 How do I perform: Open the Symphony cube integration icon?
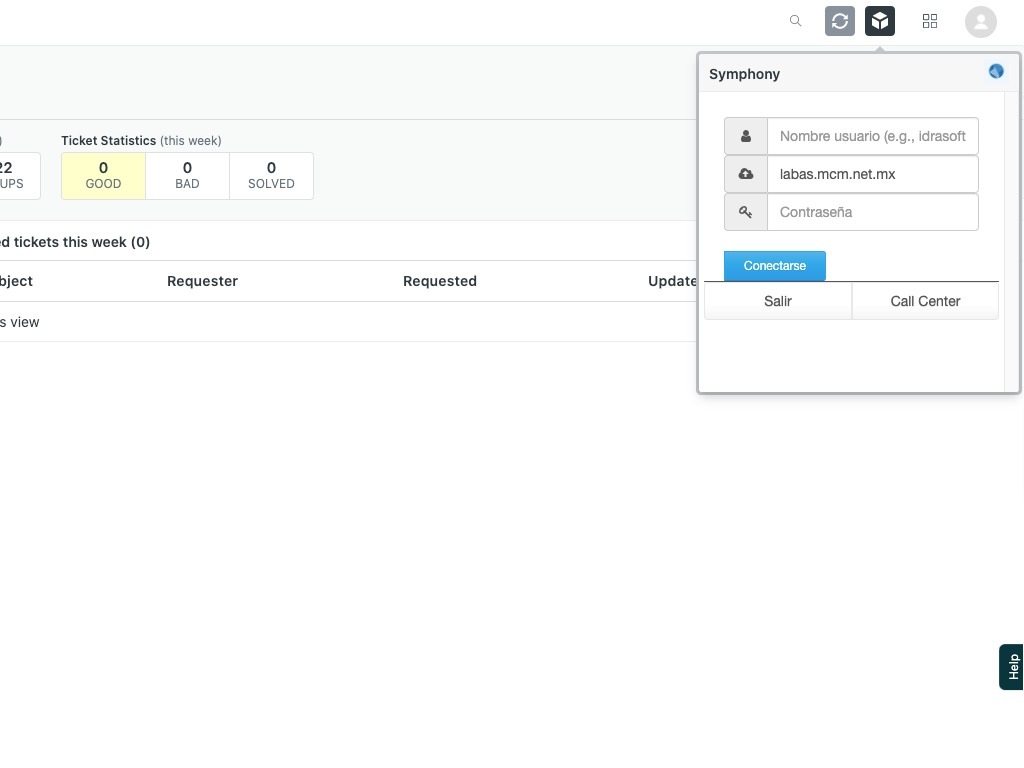click(x=880, y=21)
